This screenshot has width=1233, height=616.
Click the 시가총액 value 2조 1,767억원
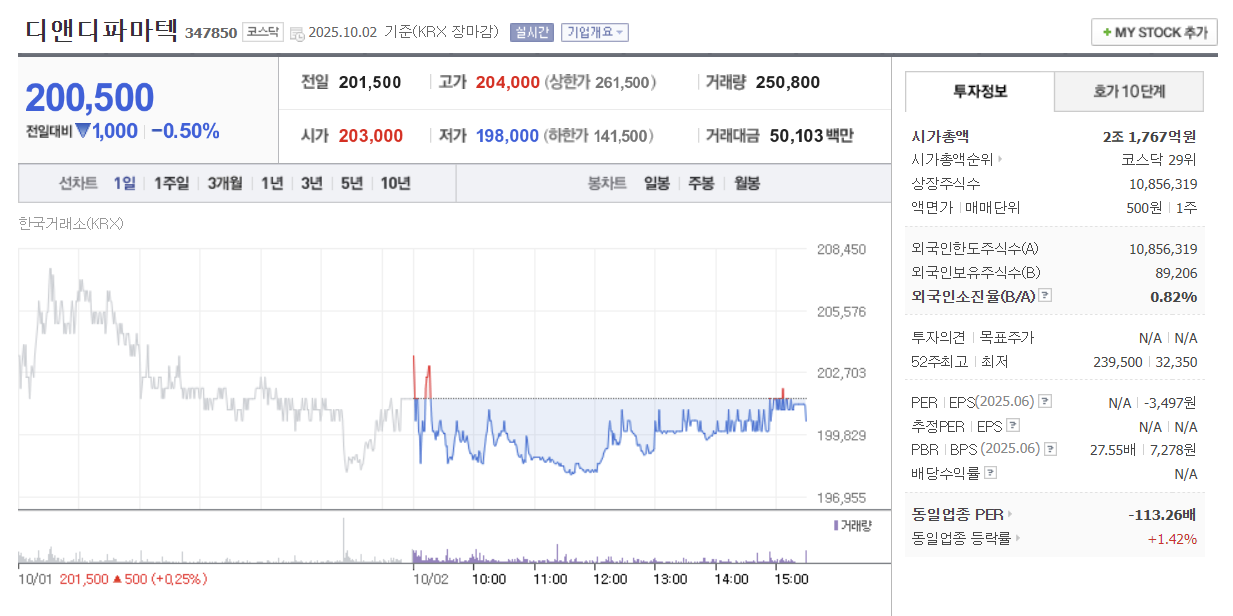[1150, 136]
